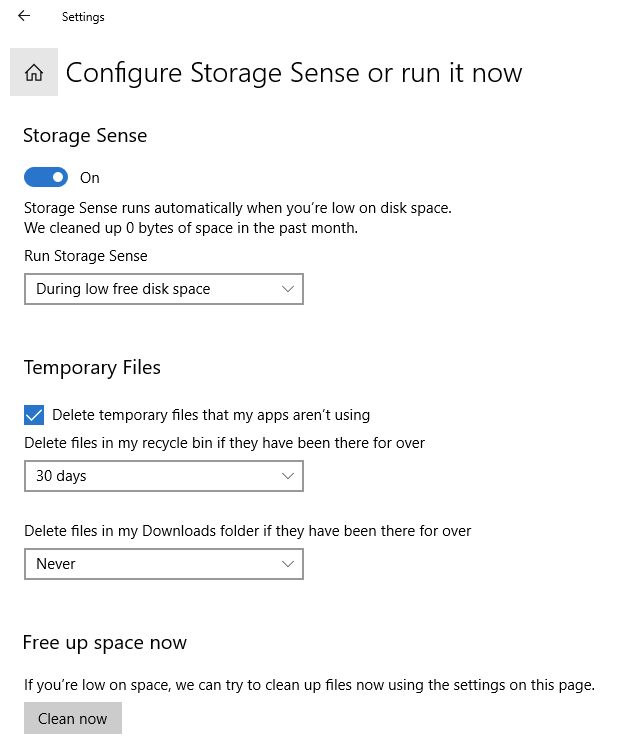Click the "Storage Sense" section heading

85,136
